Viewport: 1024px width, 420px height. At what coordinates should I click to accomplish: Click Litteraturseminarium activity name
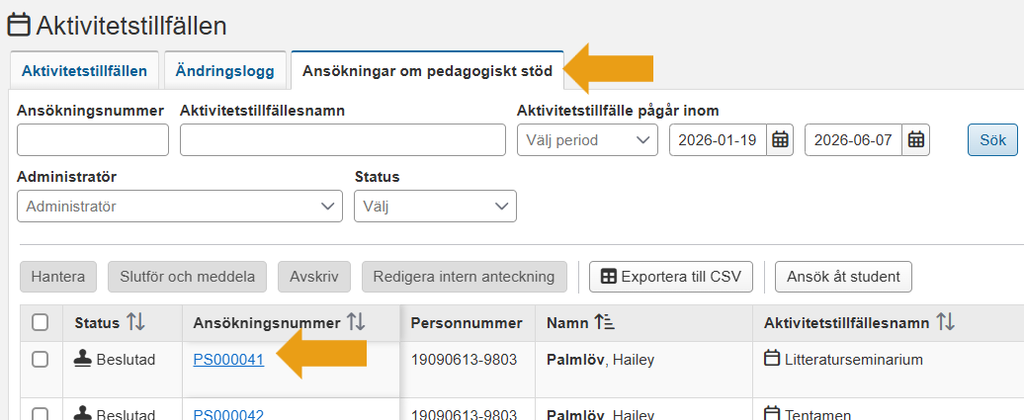[x=854, y=359]
